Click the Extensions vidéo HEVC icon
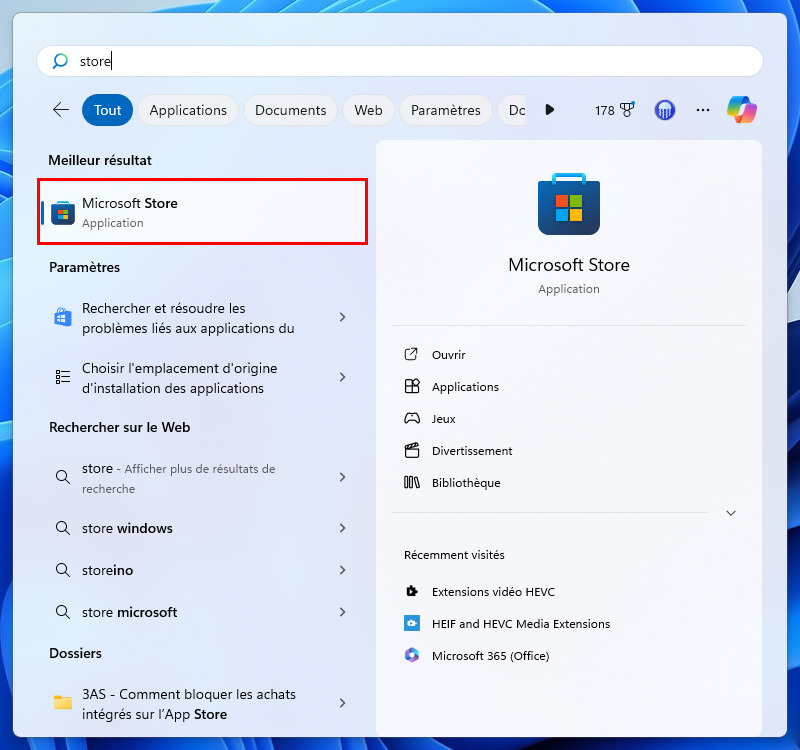800x750 pixels. coord(412,591)
